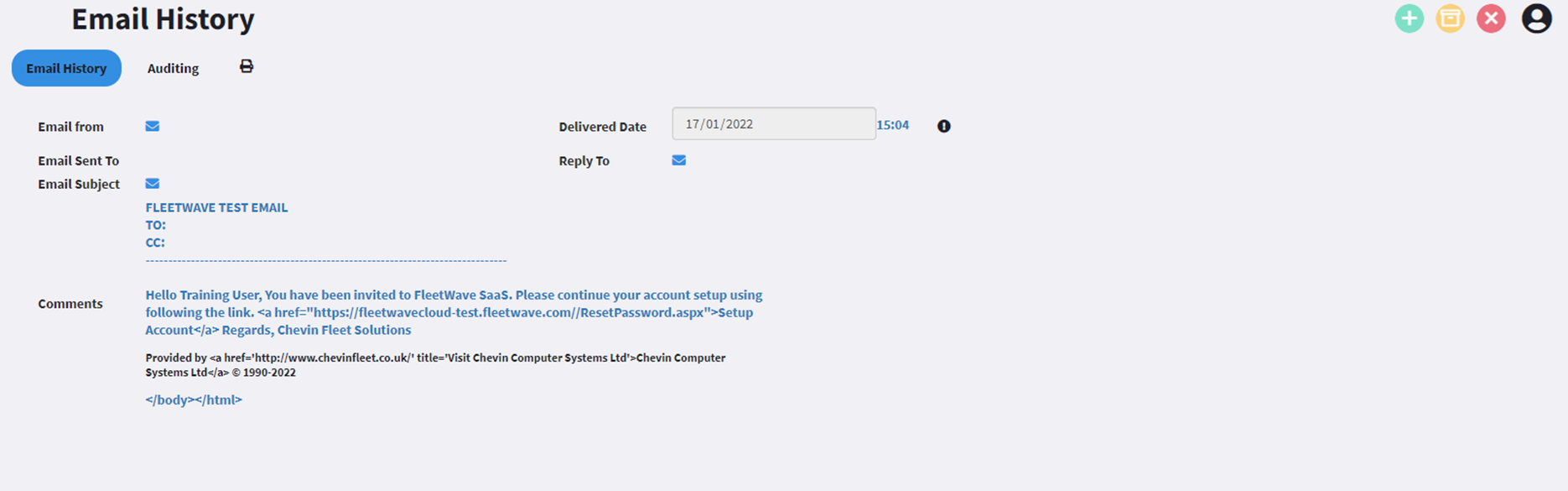Click the printer icon next to Auditing

246,66
